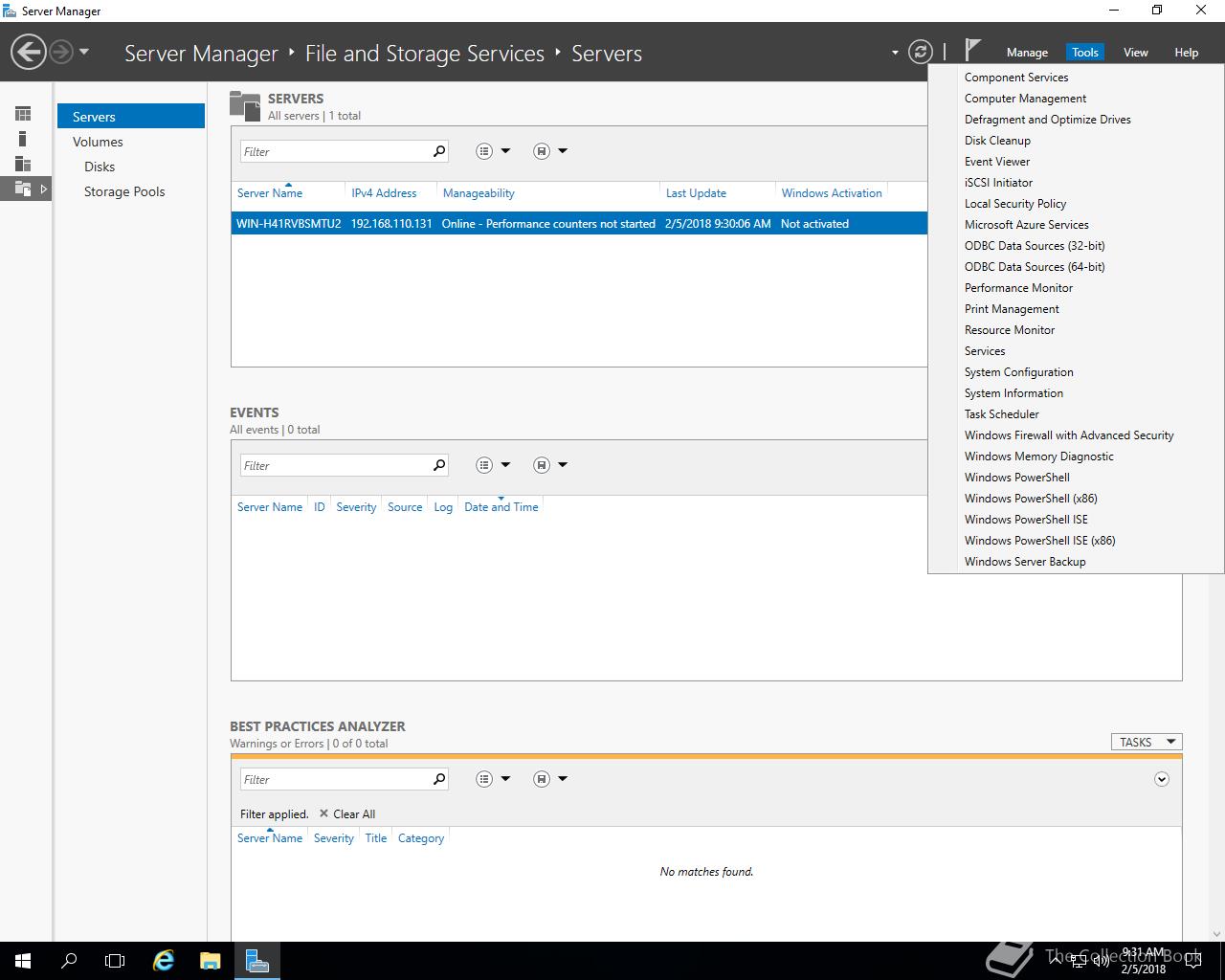Image resolution: width=1225 pixels, height=980 pixels.
Task: Sort events by the Date and Time column
Action: coord(501,507)
